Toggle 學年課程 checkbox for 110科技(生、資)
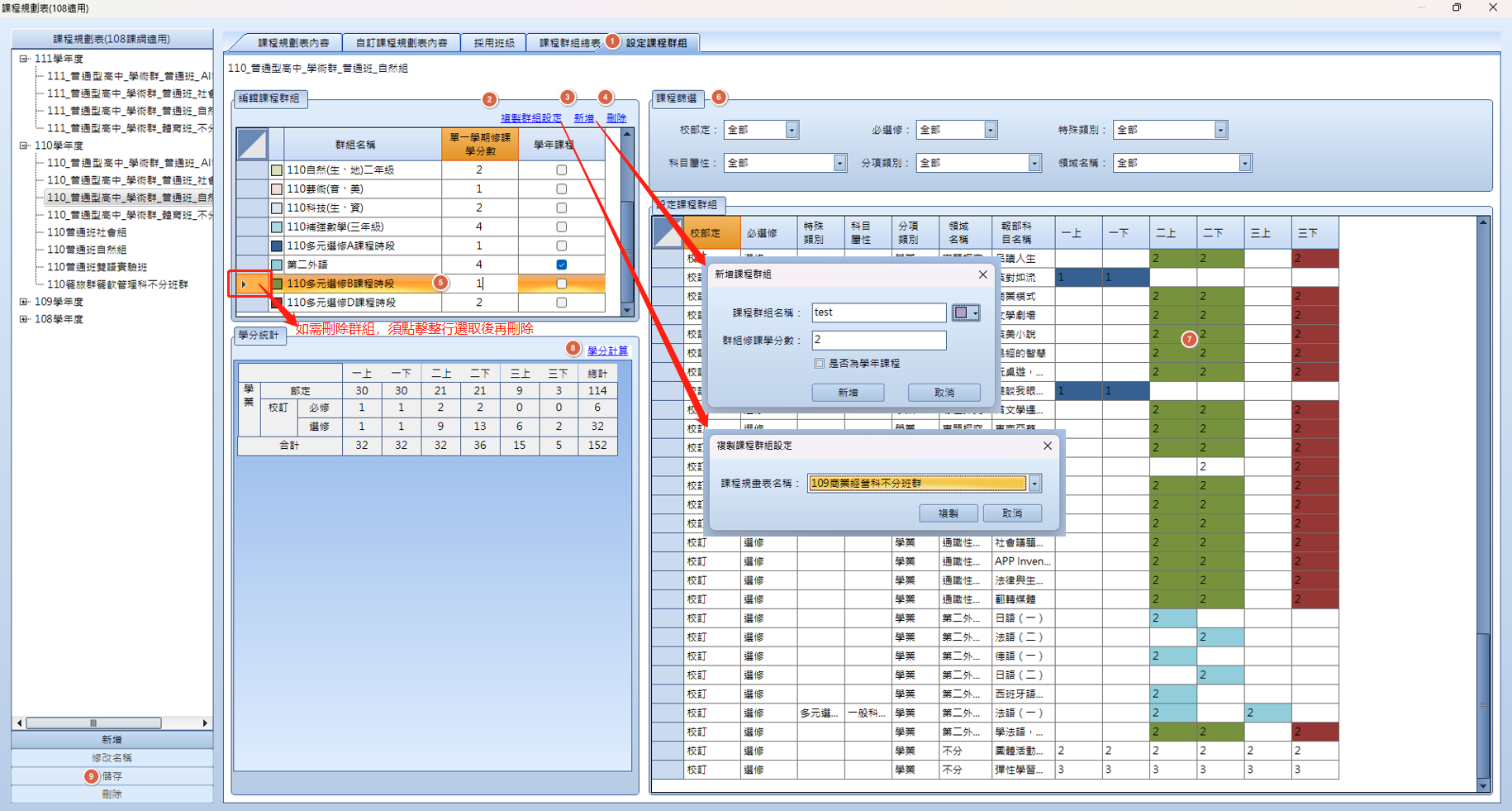The height and width of the screenshot is (811, 1512). coord(562,208)
